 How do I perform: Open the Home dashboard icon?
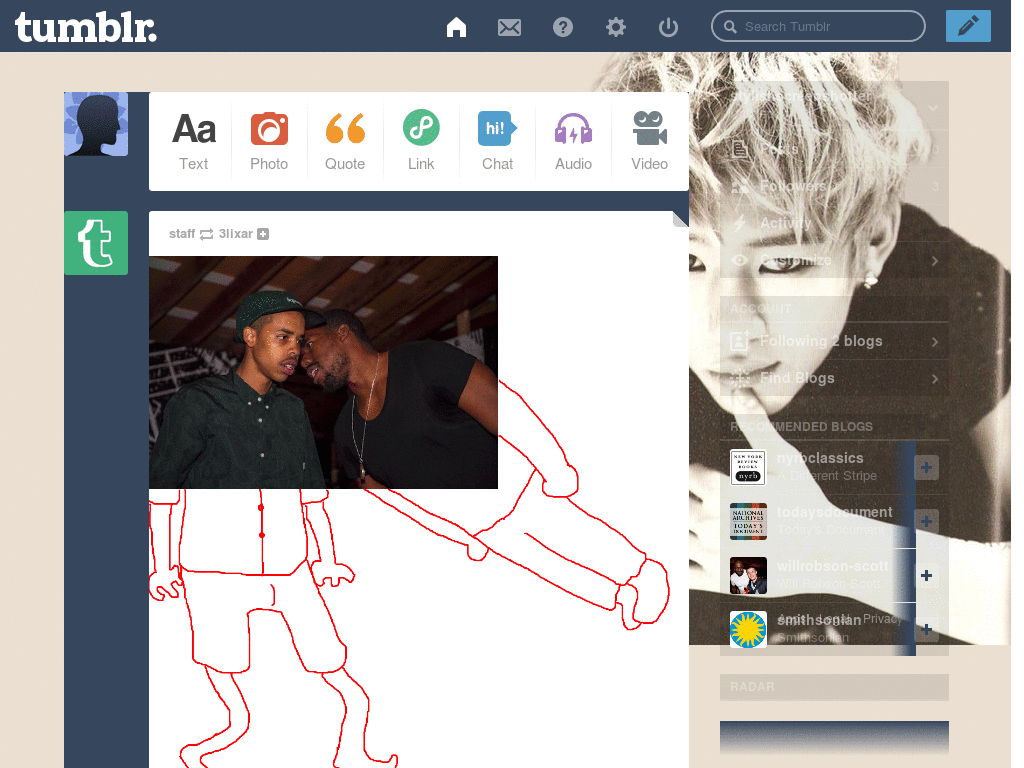coord(456,27)
